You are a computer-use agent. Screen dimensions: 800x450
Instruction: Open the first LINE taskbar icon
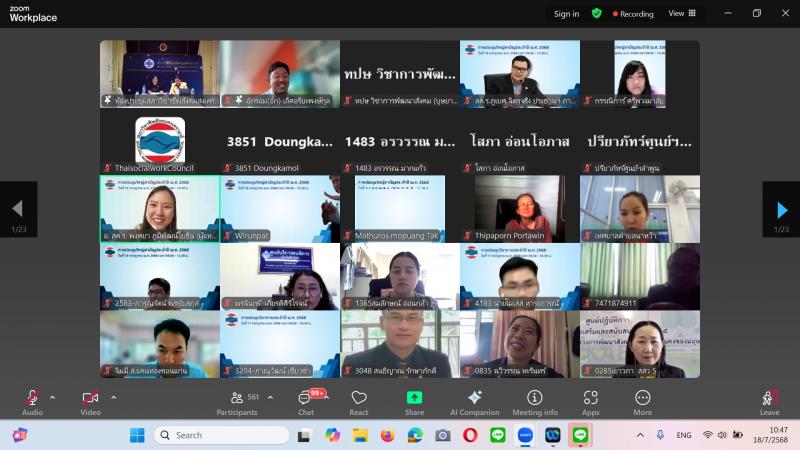coord(497,435)
